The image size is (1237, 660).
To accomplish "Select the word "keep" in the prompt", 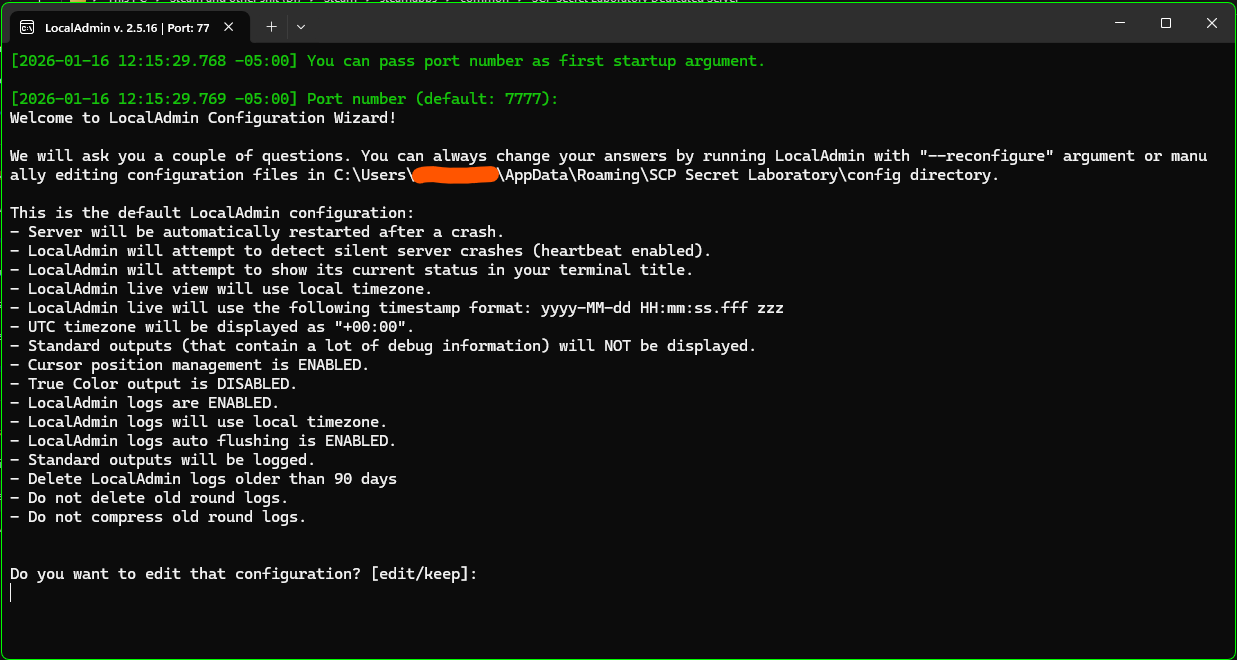I will coord(444,573).
